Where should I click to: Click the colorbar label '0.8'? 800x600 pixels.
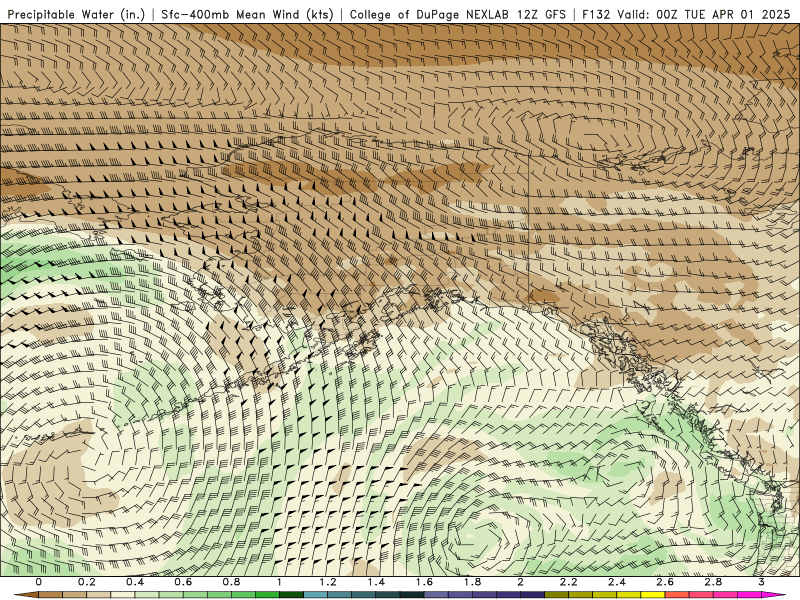(x=231, y=582)
